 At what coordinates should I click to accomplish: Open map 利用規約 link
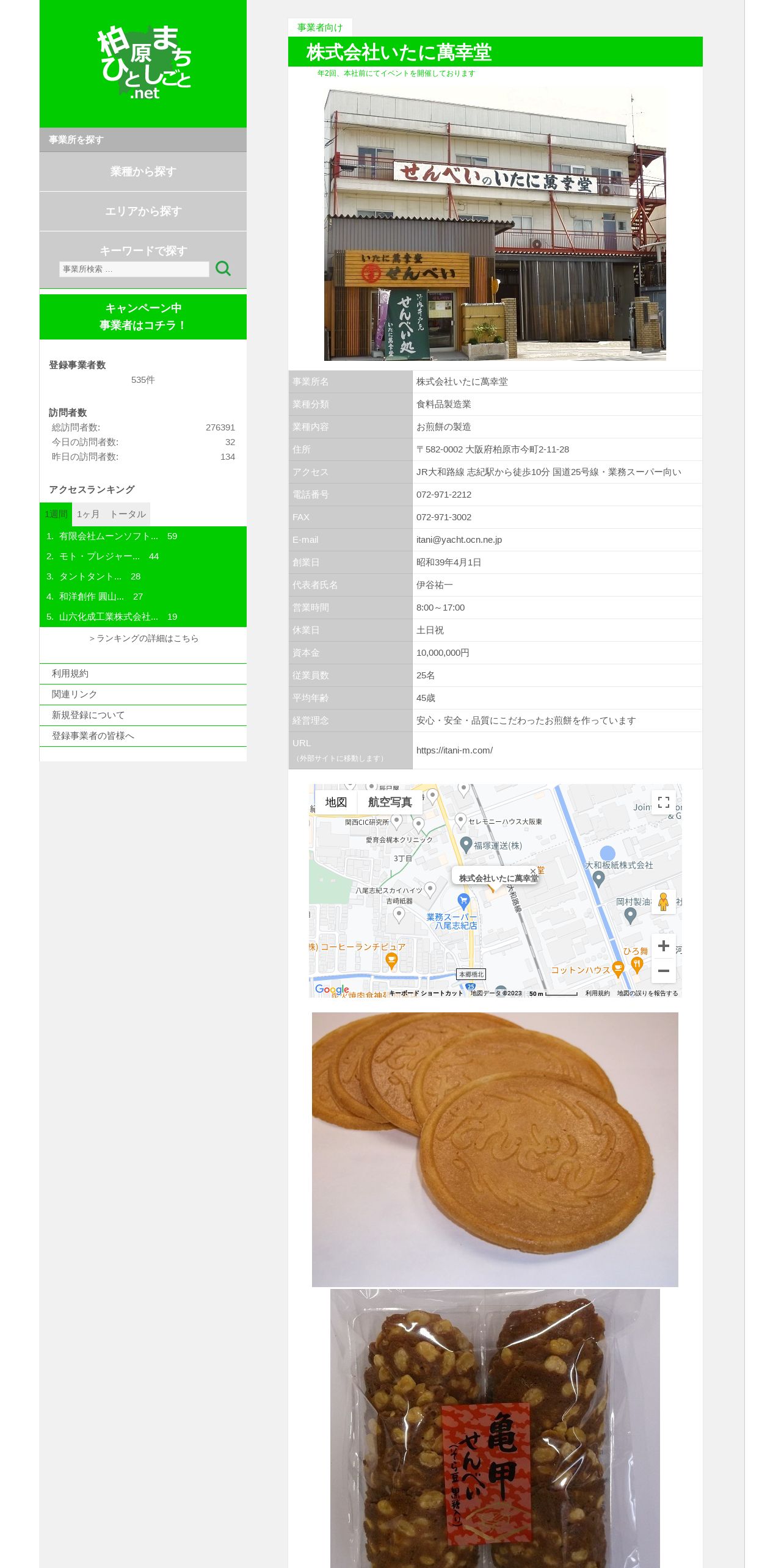(x=597, y=993)
